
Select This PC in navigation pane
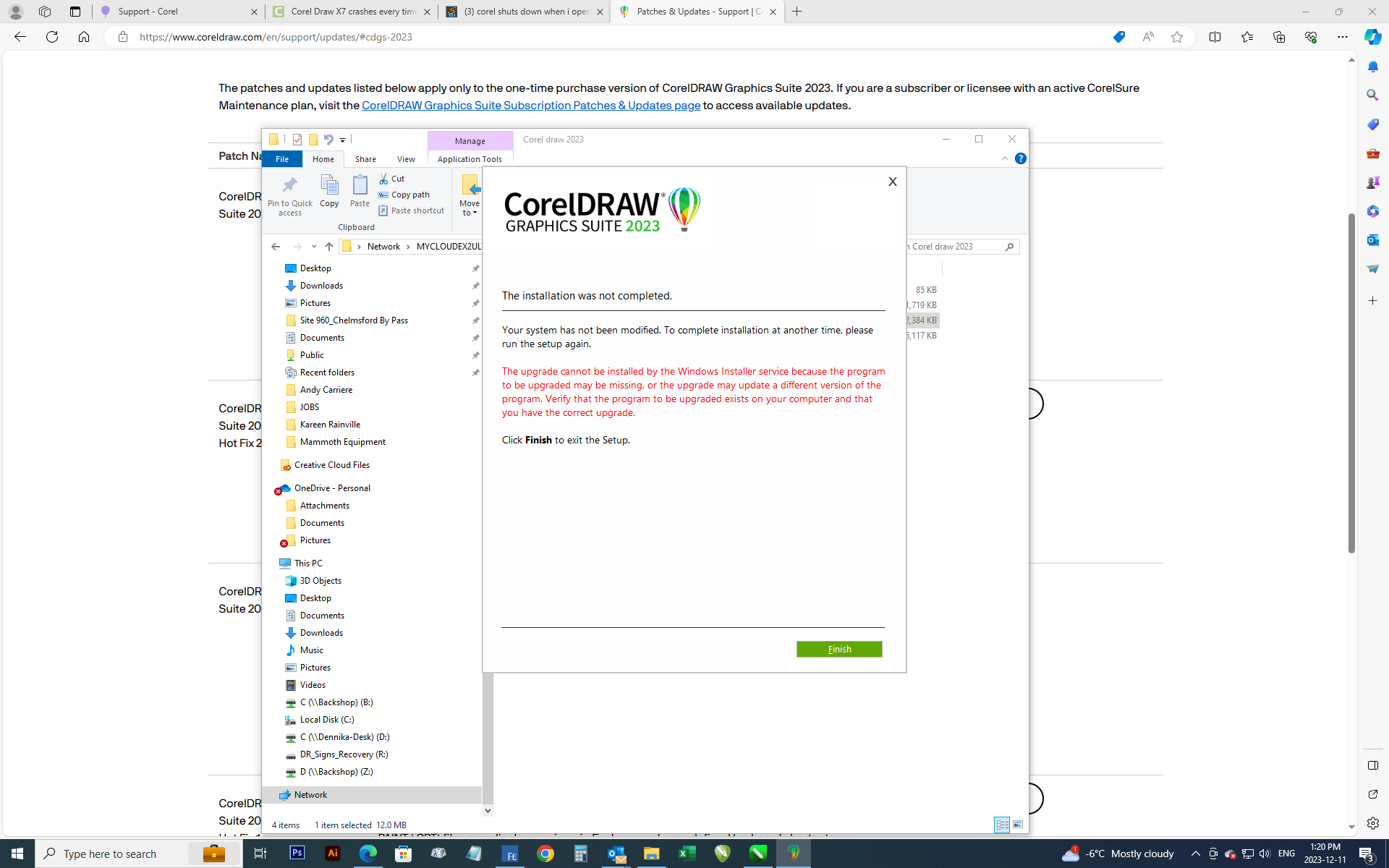(x=308, y=563)
